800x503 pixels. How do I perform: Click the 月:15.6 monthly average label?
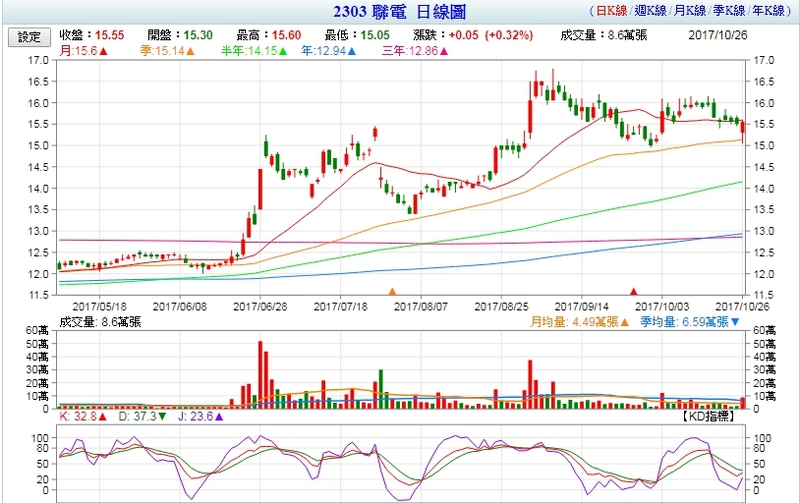click(79, 51)
